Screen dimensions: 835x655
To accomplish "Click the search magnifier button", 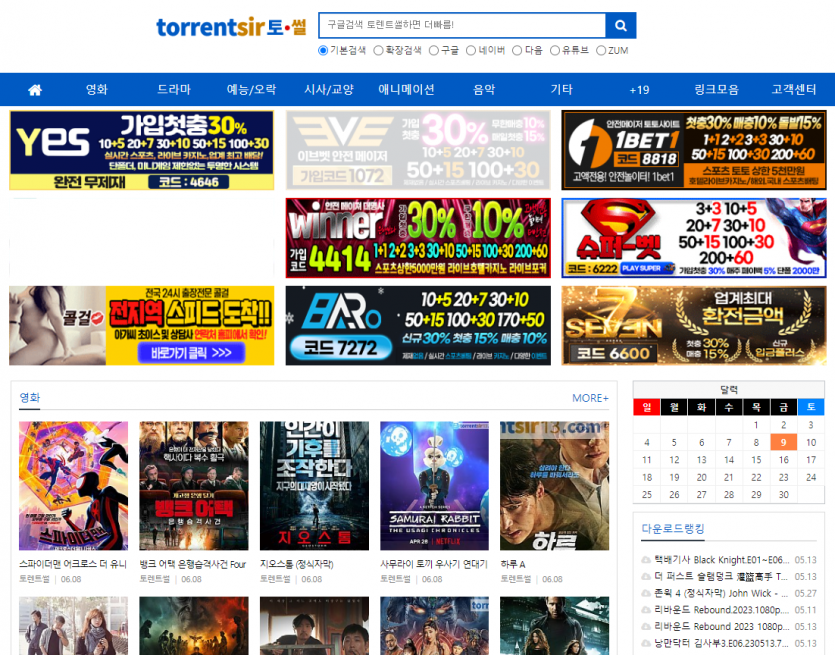I will 620,25.
